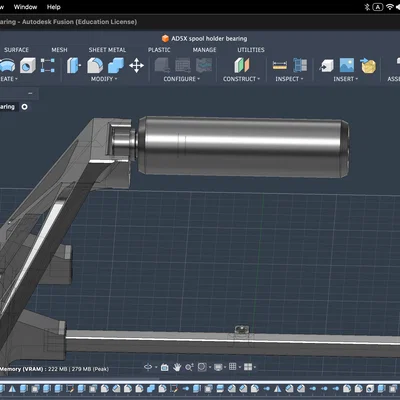The image size is (400, 400).
Task: Open the PLASTIC tab
Action: (159, 50)
